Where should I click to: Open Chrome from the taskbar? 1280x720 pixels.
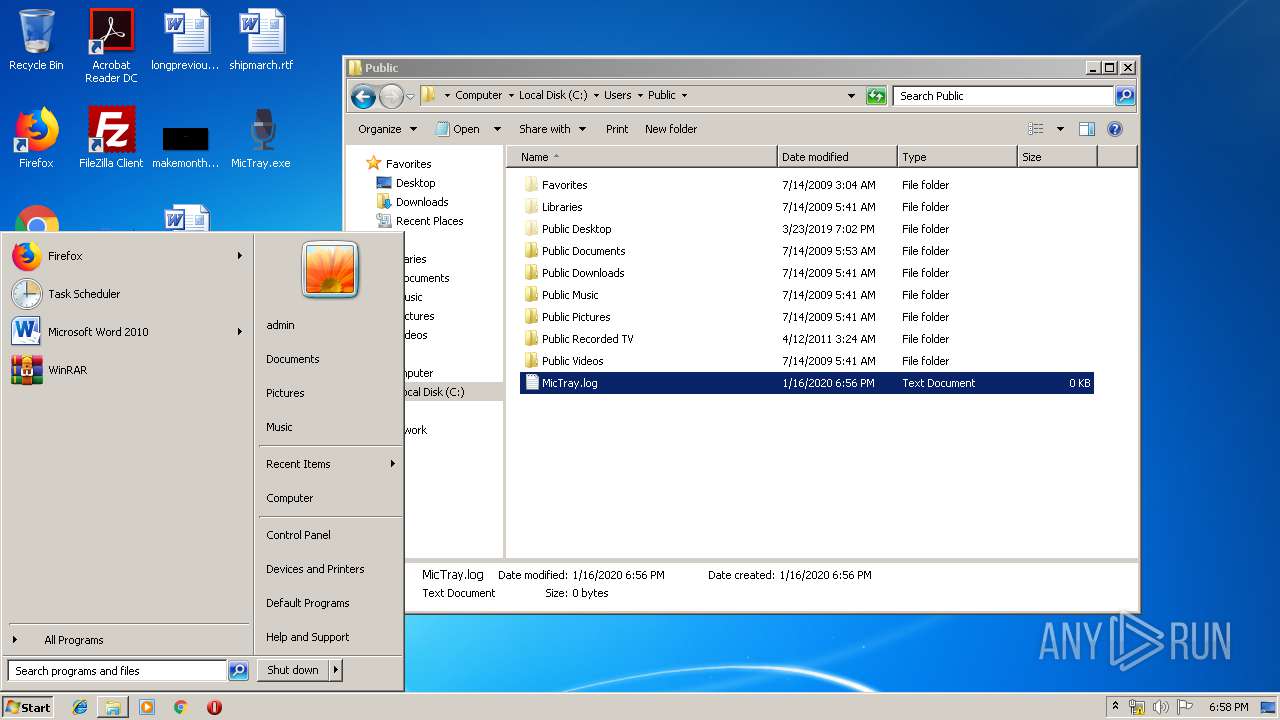180,707
